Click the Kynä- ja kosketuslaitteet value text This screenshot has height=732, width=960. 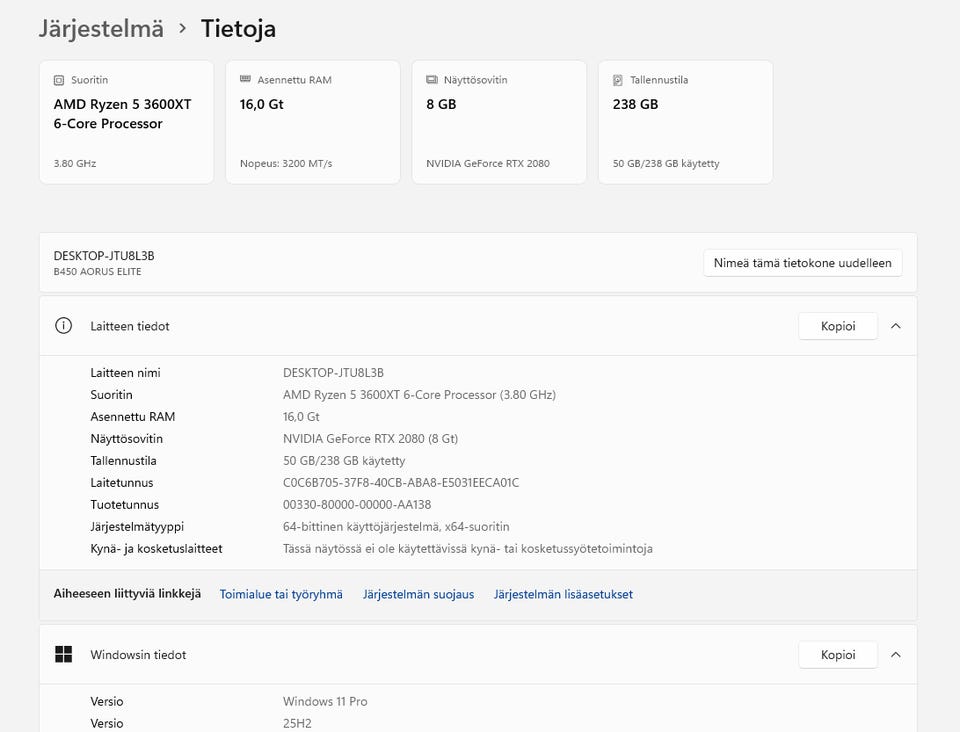click(x=468, y=548)
